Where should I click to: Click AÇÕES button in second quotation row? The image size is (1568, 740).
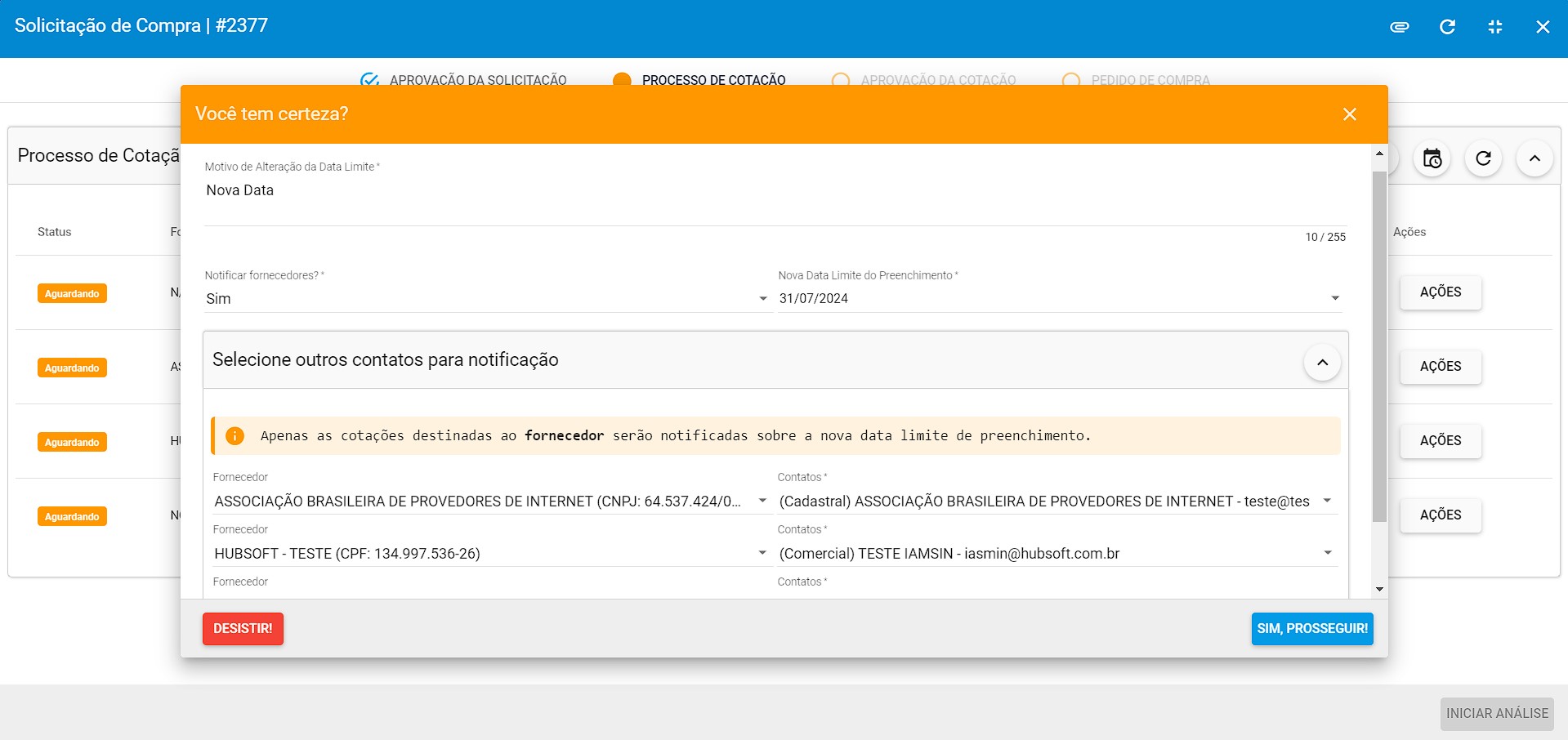click(1441, 367)
